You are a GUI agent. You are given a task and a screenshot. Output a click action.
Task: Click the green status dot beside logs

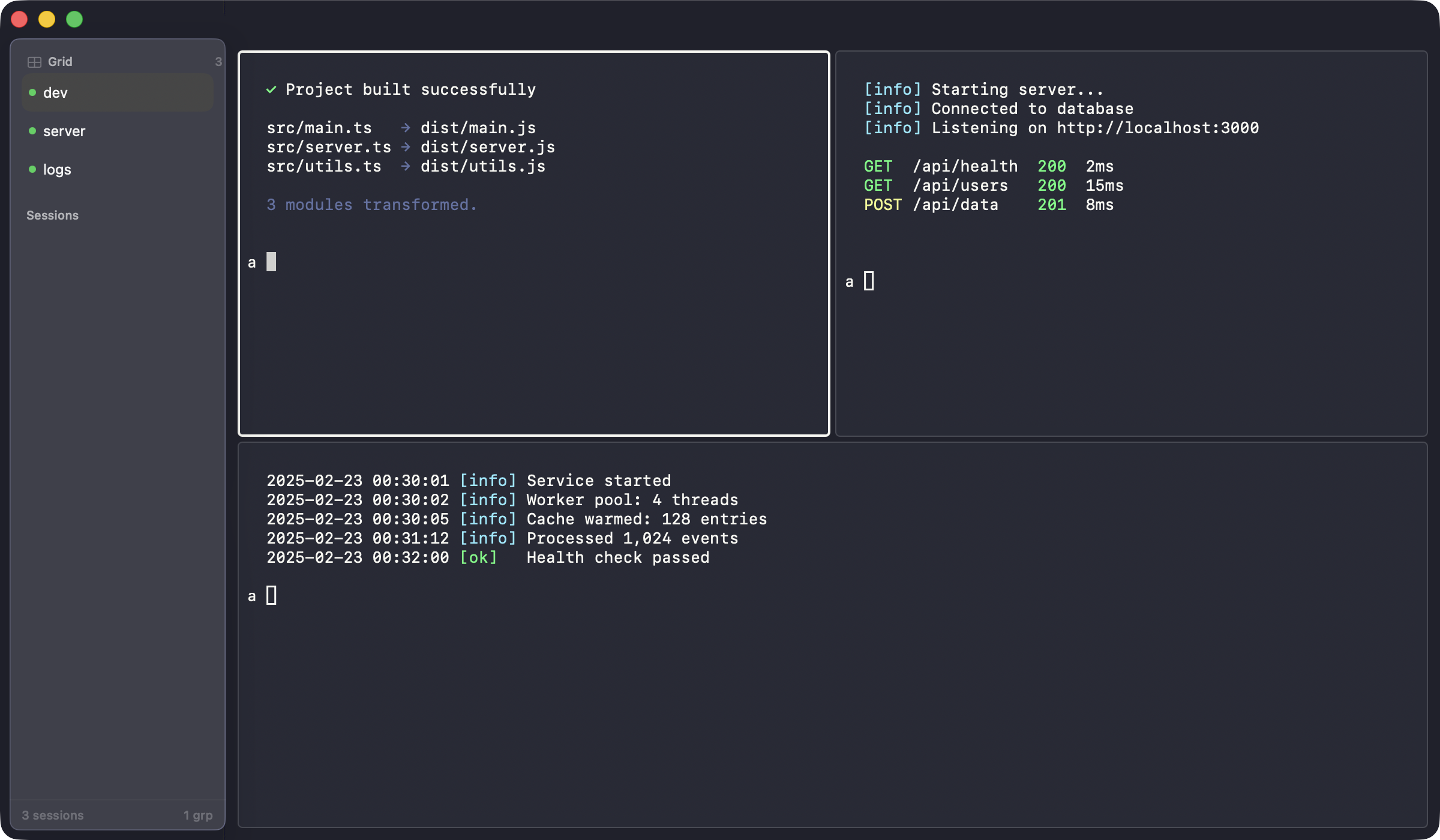click(x=32, y=169)
